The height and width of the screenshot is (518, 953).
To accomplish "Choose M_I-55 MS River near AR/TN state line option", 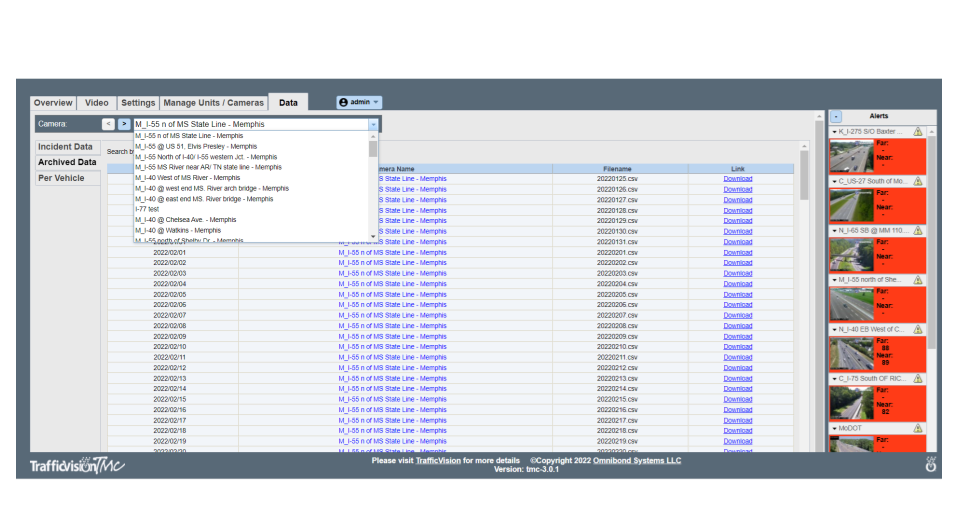I will (x=252, y=167).
